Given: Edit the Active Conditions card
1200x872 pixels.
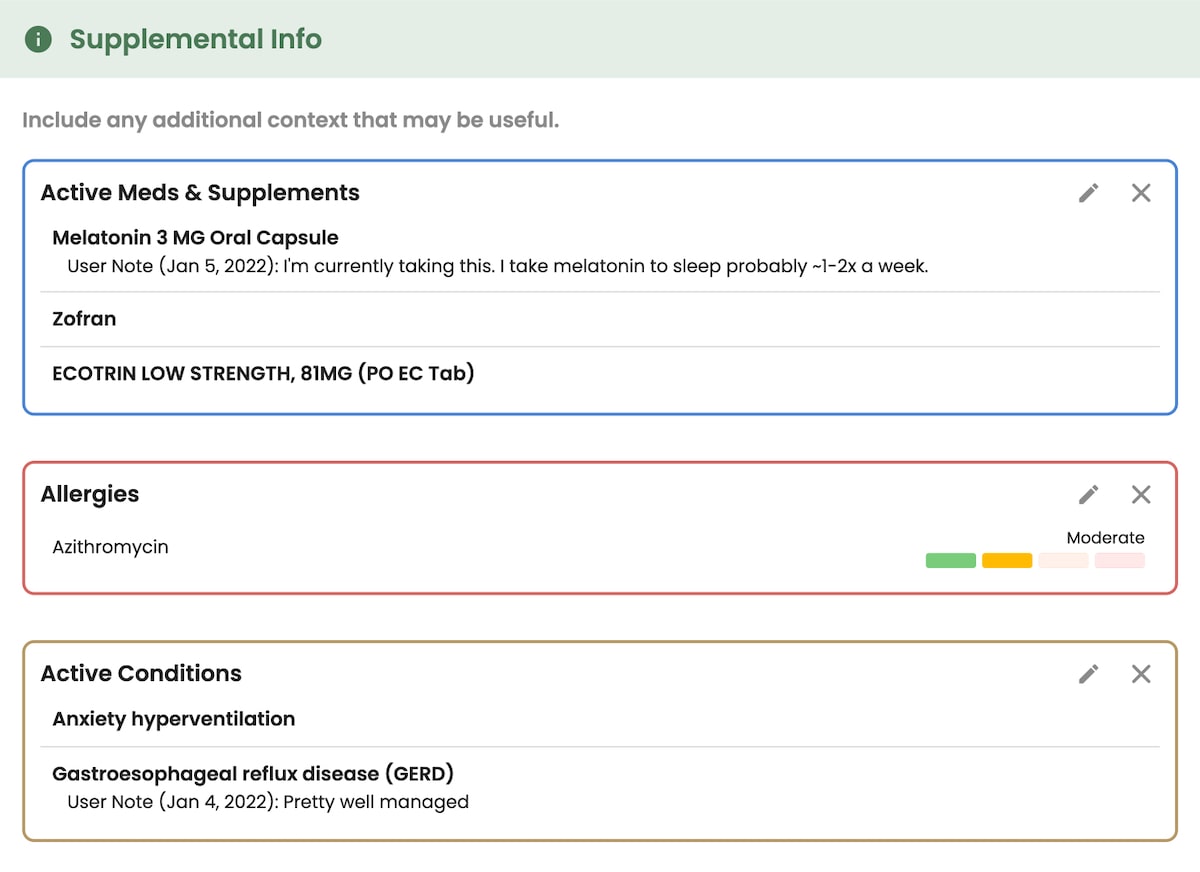Looking at the screenshot, I should 1089,674.
